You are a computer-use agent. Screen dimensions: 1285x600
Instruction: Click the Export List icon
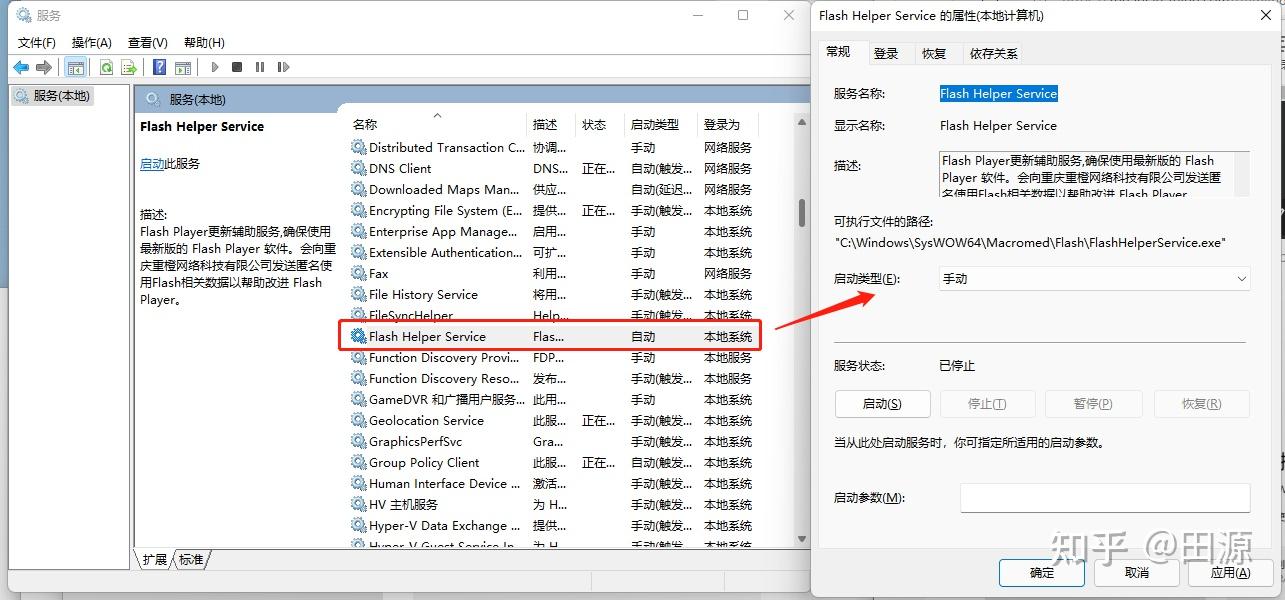pos(128,67)
